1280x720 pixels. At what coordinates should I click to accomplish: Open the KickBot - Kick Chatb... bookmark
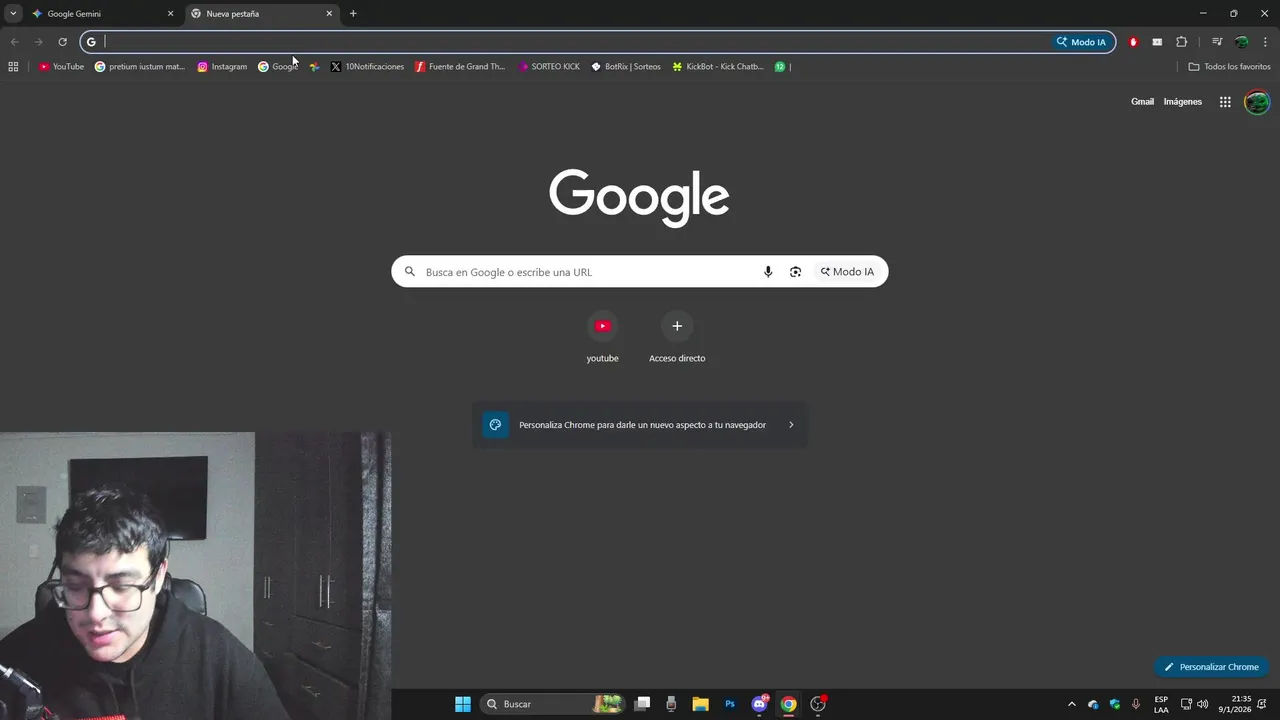[x=718, y=67]
